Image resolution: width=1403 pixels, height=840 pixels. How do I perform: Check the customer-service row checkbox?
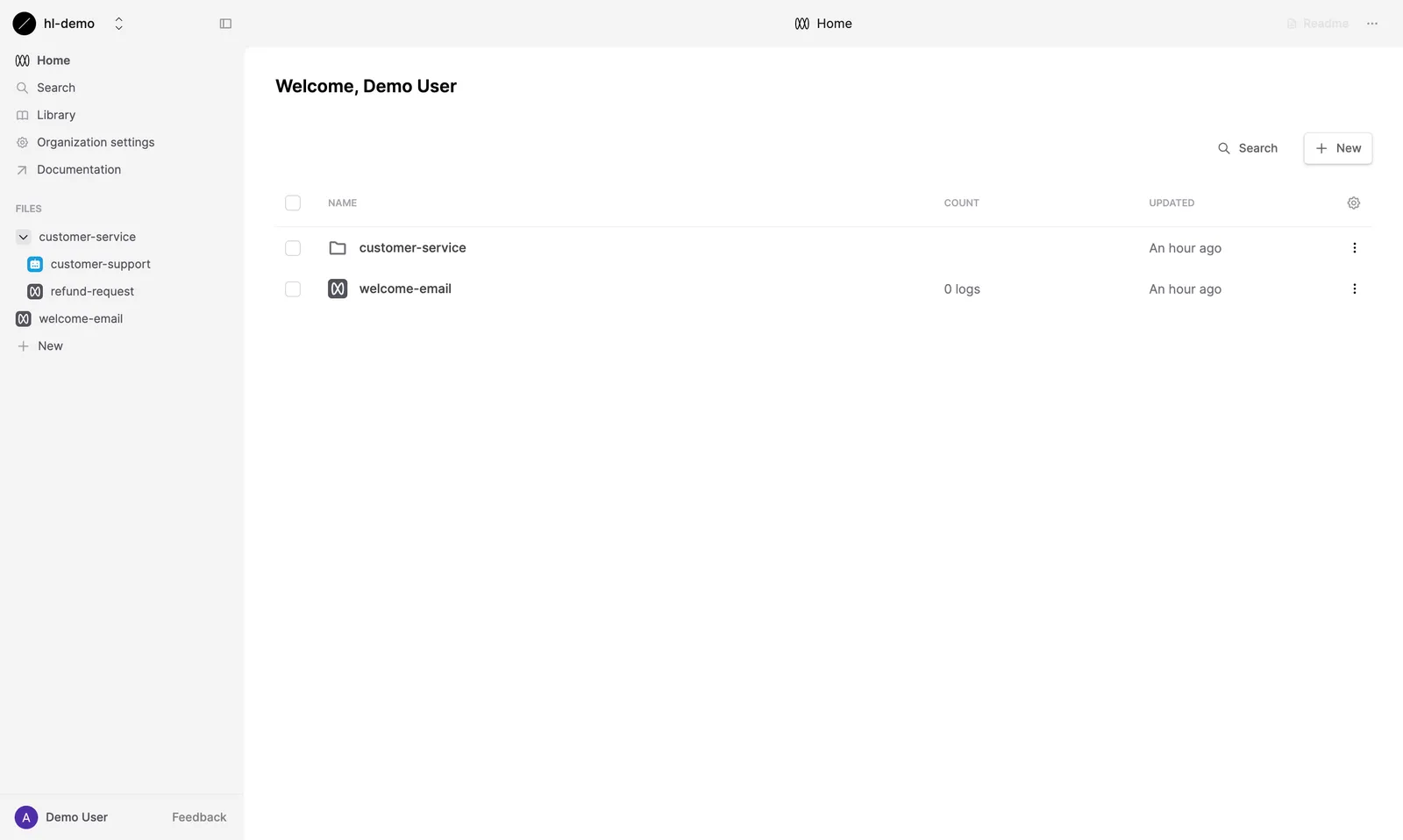point(293,248)
